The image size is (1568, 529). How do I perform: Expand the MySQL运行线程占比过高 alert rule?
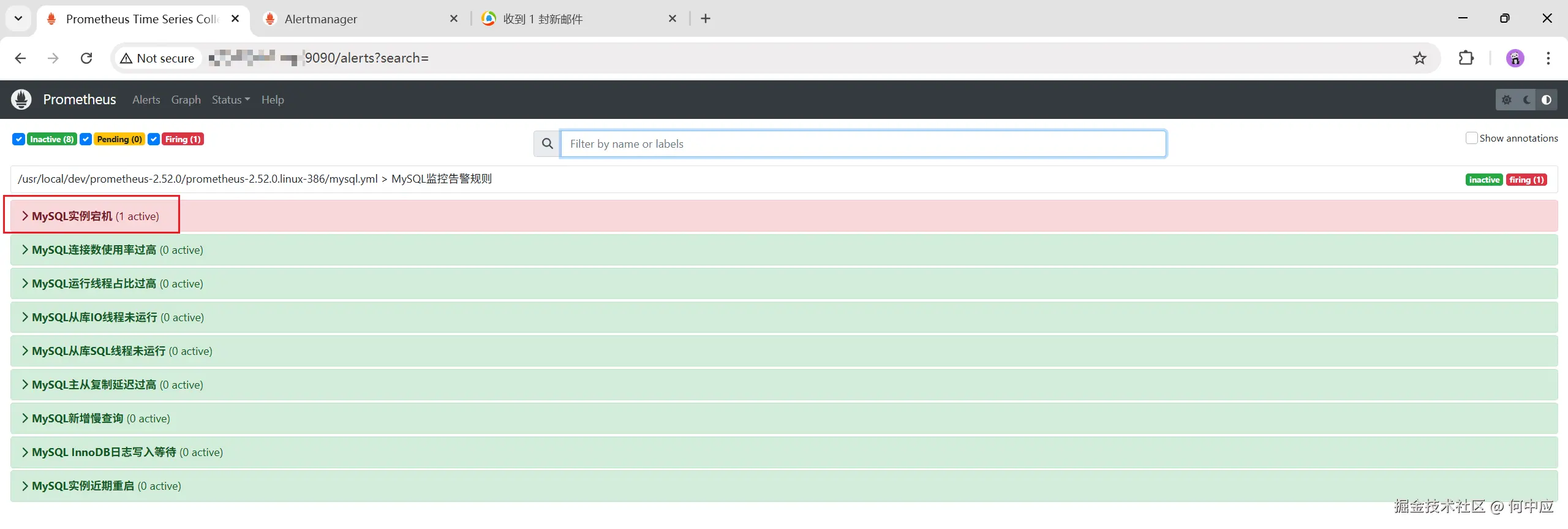784,283
